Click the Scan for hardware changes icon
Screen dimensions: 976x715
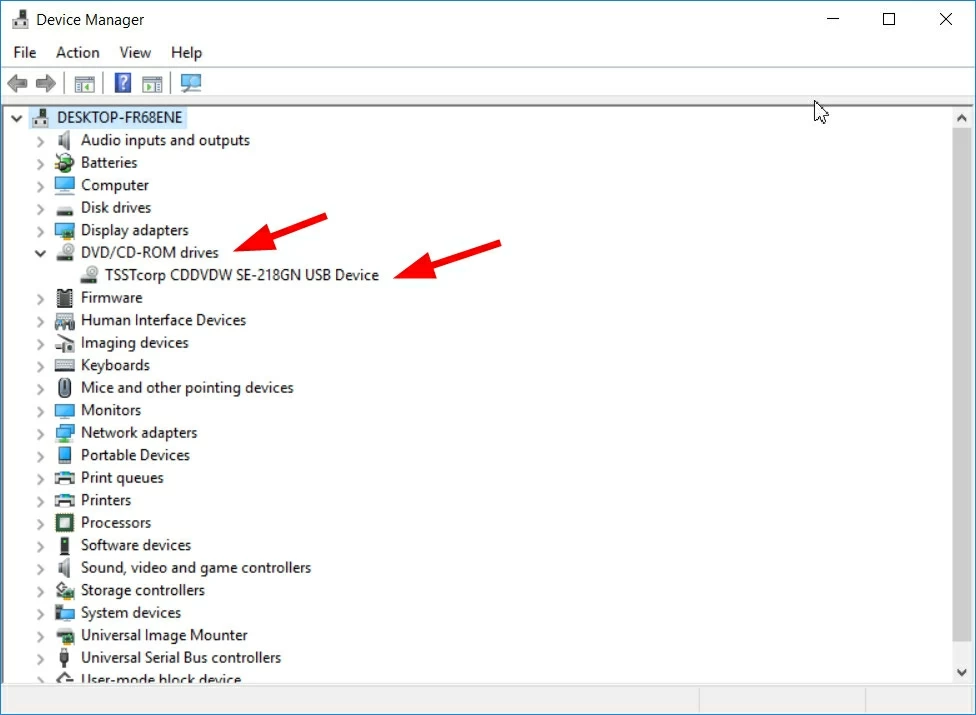pyautogui.click(x=190, y=83)
